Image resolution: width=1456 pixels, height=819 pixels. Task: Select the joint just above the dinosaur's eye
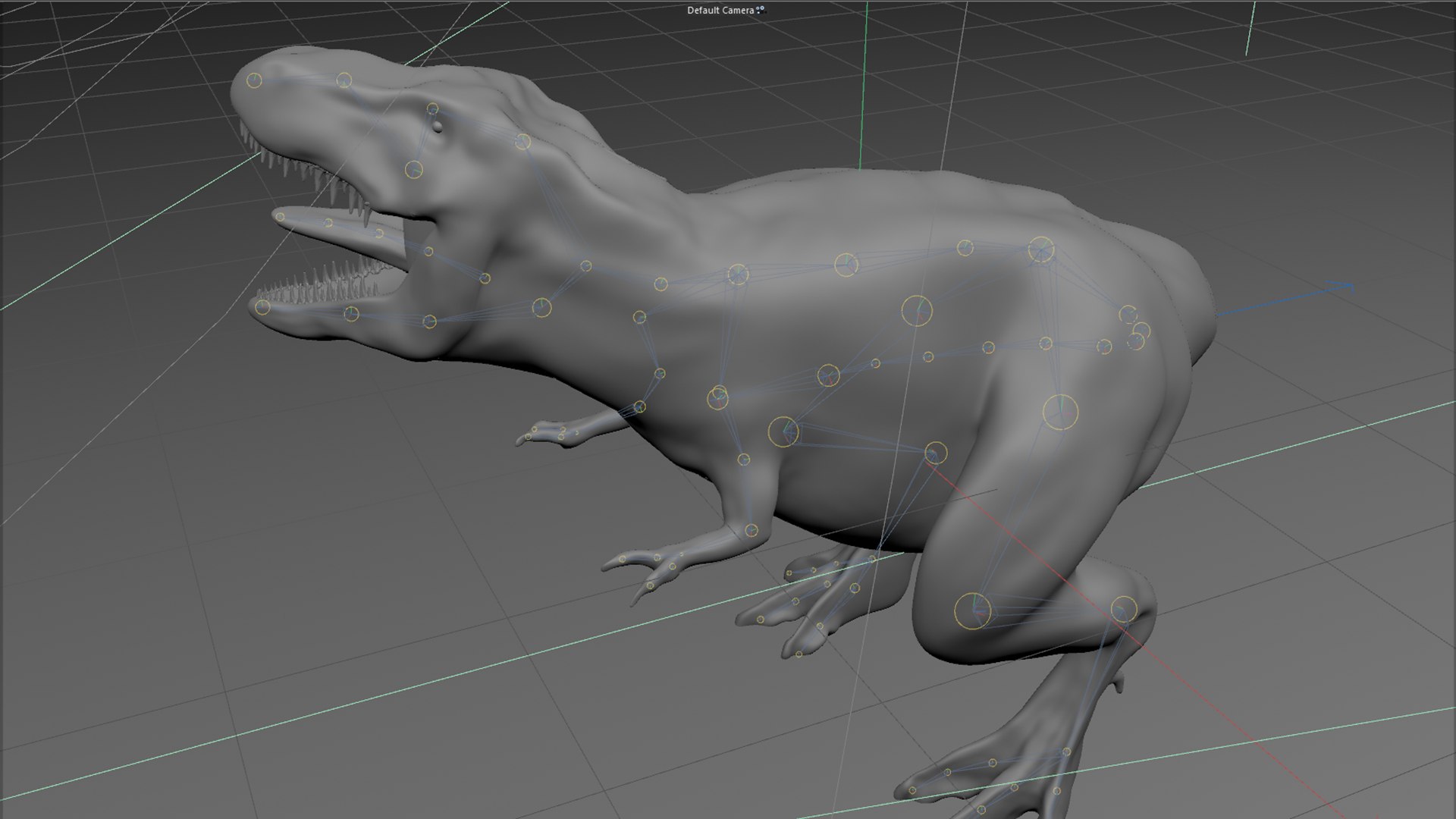pos(432,109)
